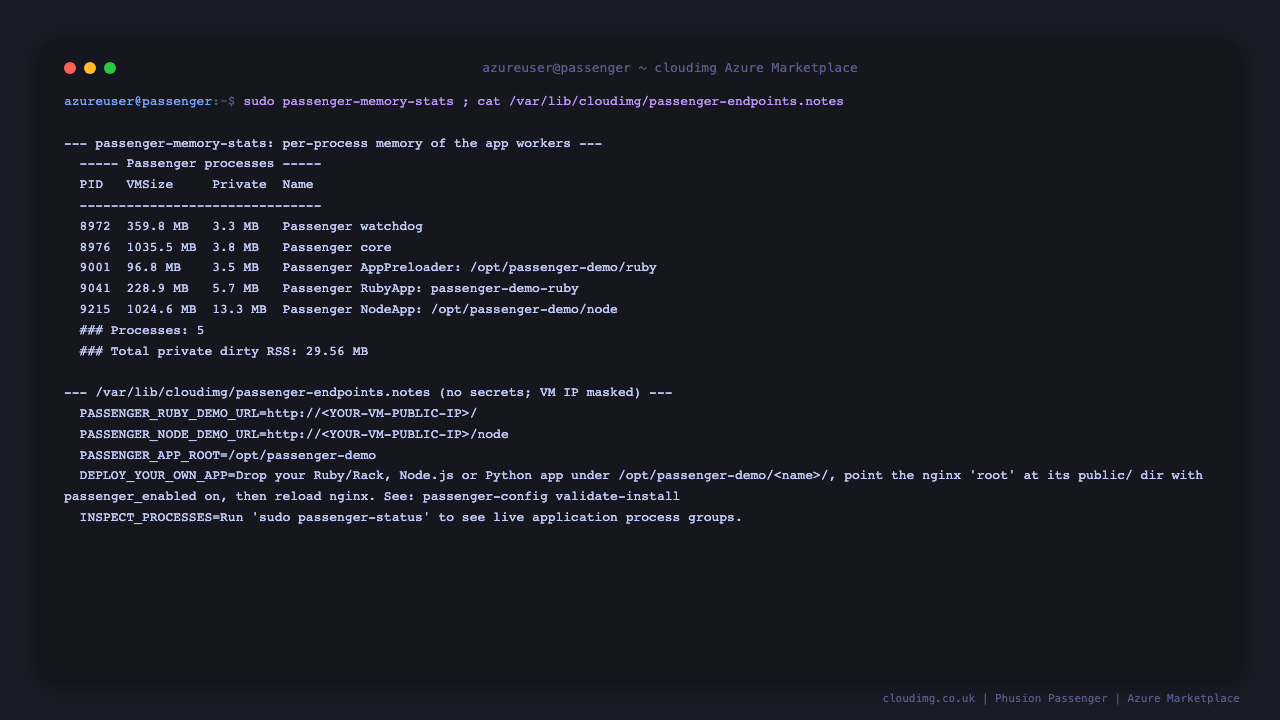Click the Passenger watchdog process name
Image resolution: width=1280 pixels, height=720 pixels.
tap(353, 226)
